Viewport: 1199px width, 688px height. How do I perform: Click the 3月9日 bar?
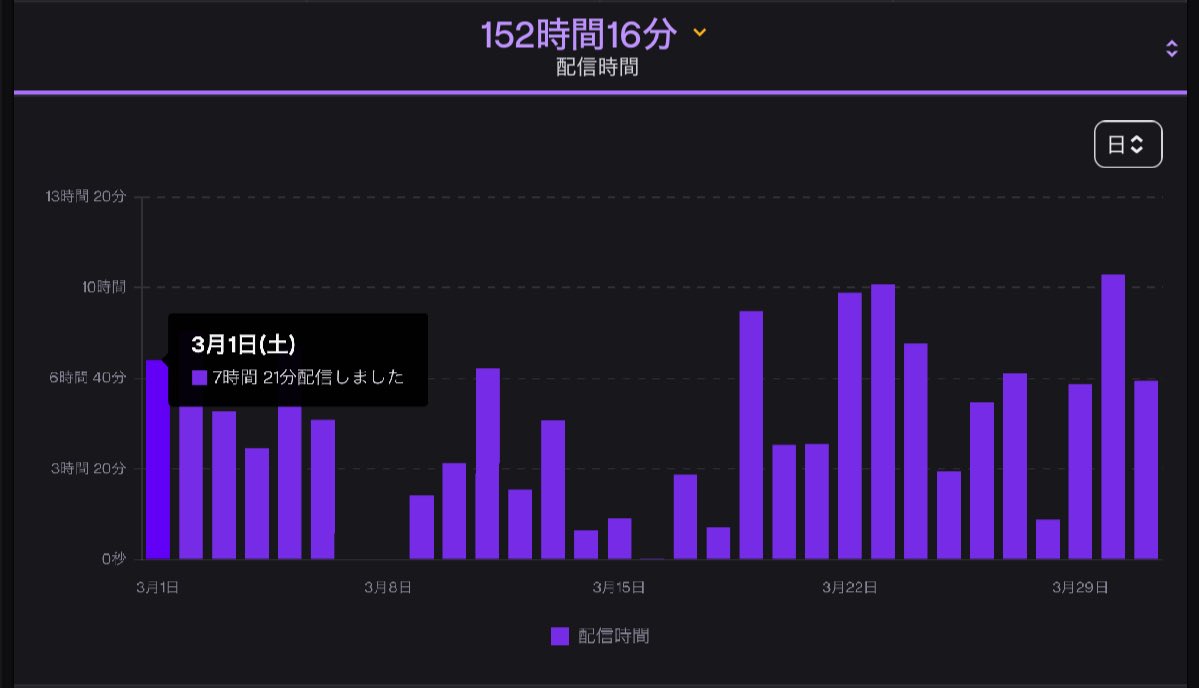pyautogui.click(x=421, y=527)
